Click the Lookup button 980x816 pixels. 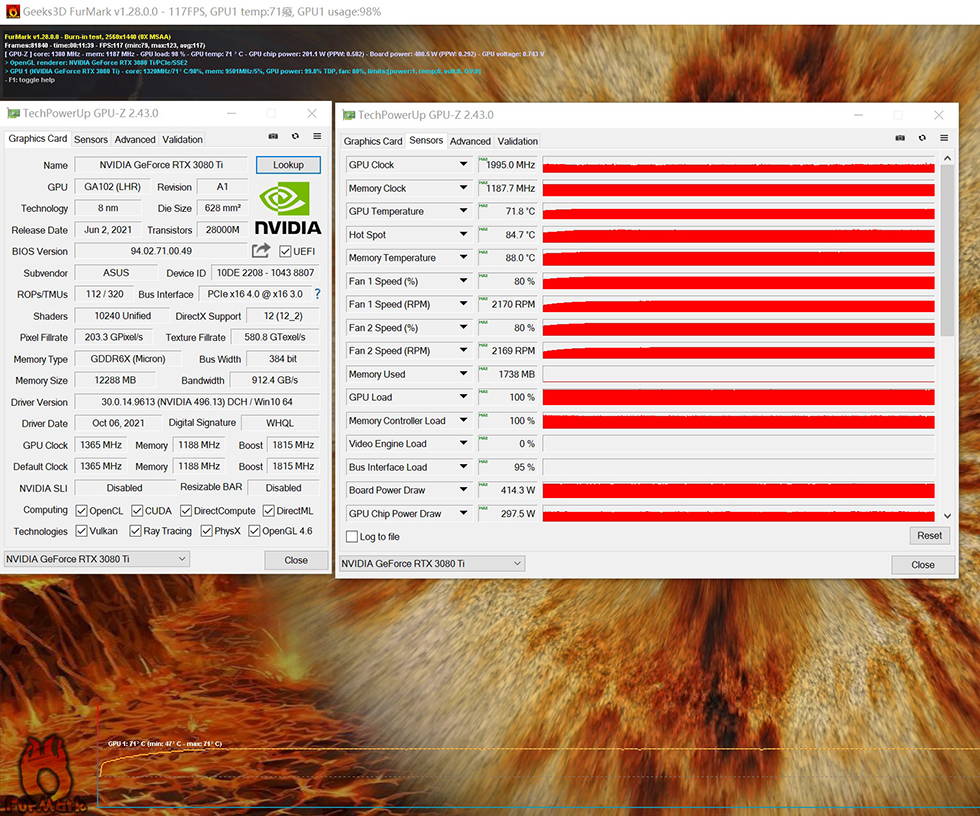[288, 164]
